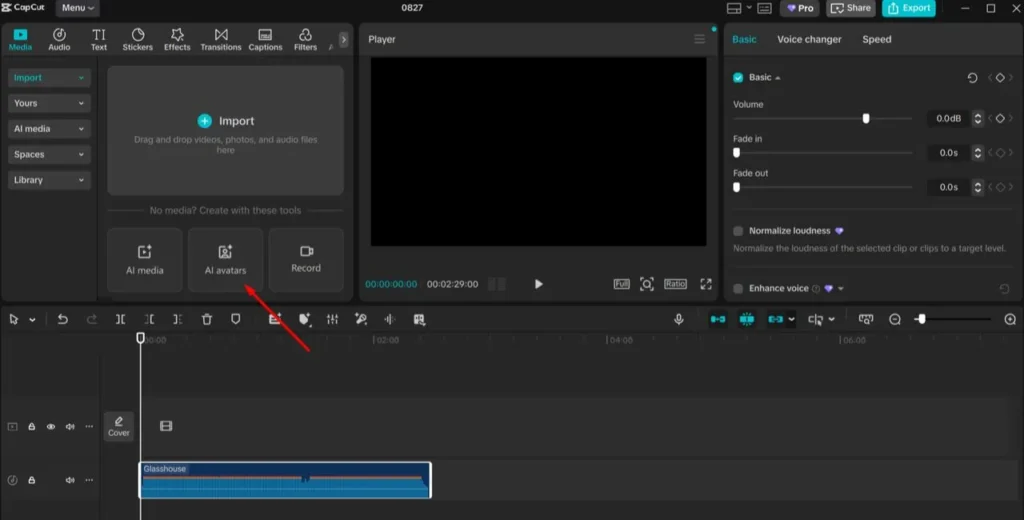Image resolution: width=1024 pixels, height=520 pixels.
Task: Adjust the Volume slider handle
Action: click(866, 118)
